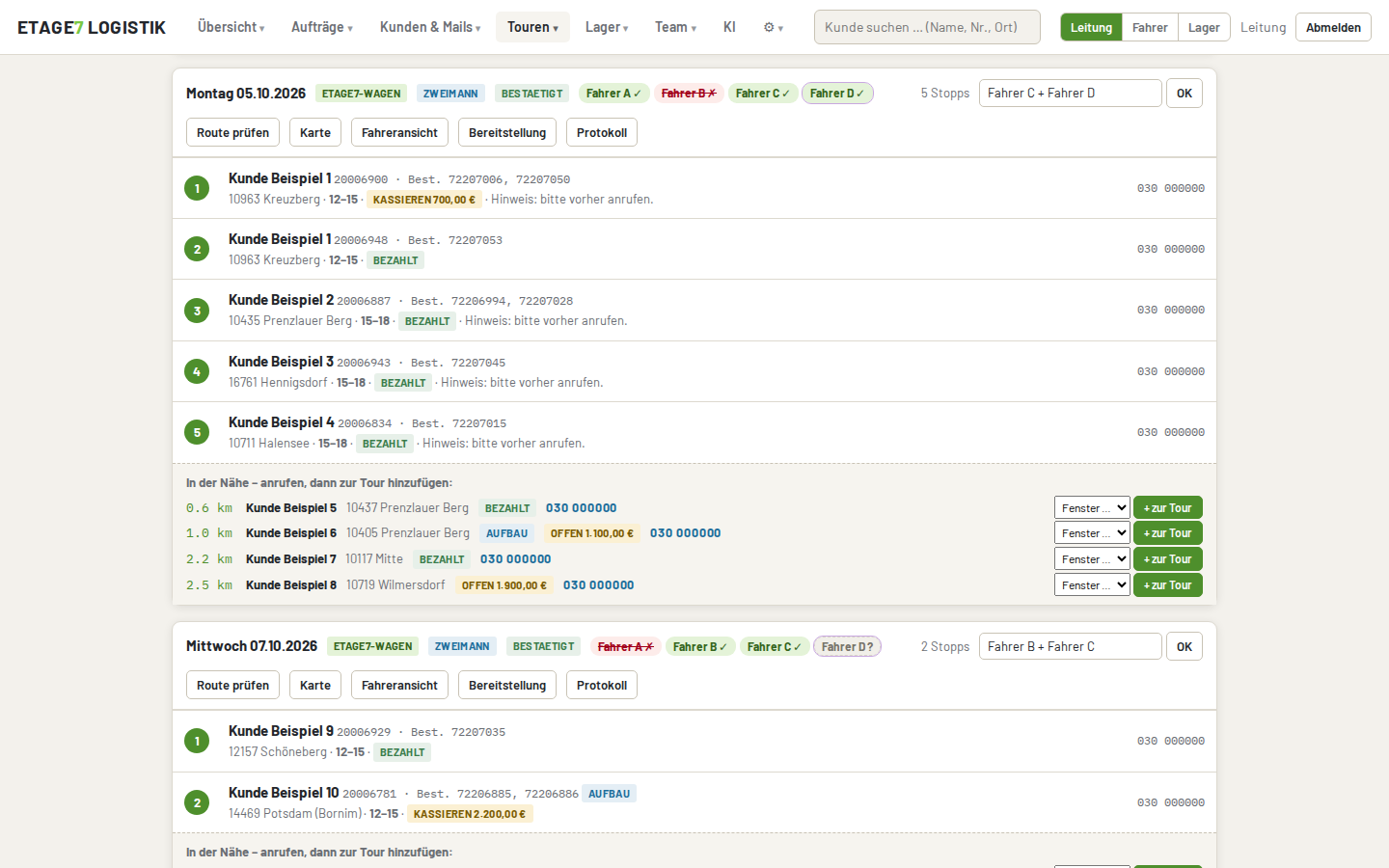Open Karte for Wednesday tour
The image size is (1389, 868).
coord(315,685)
